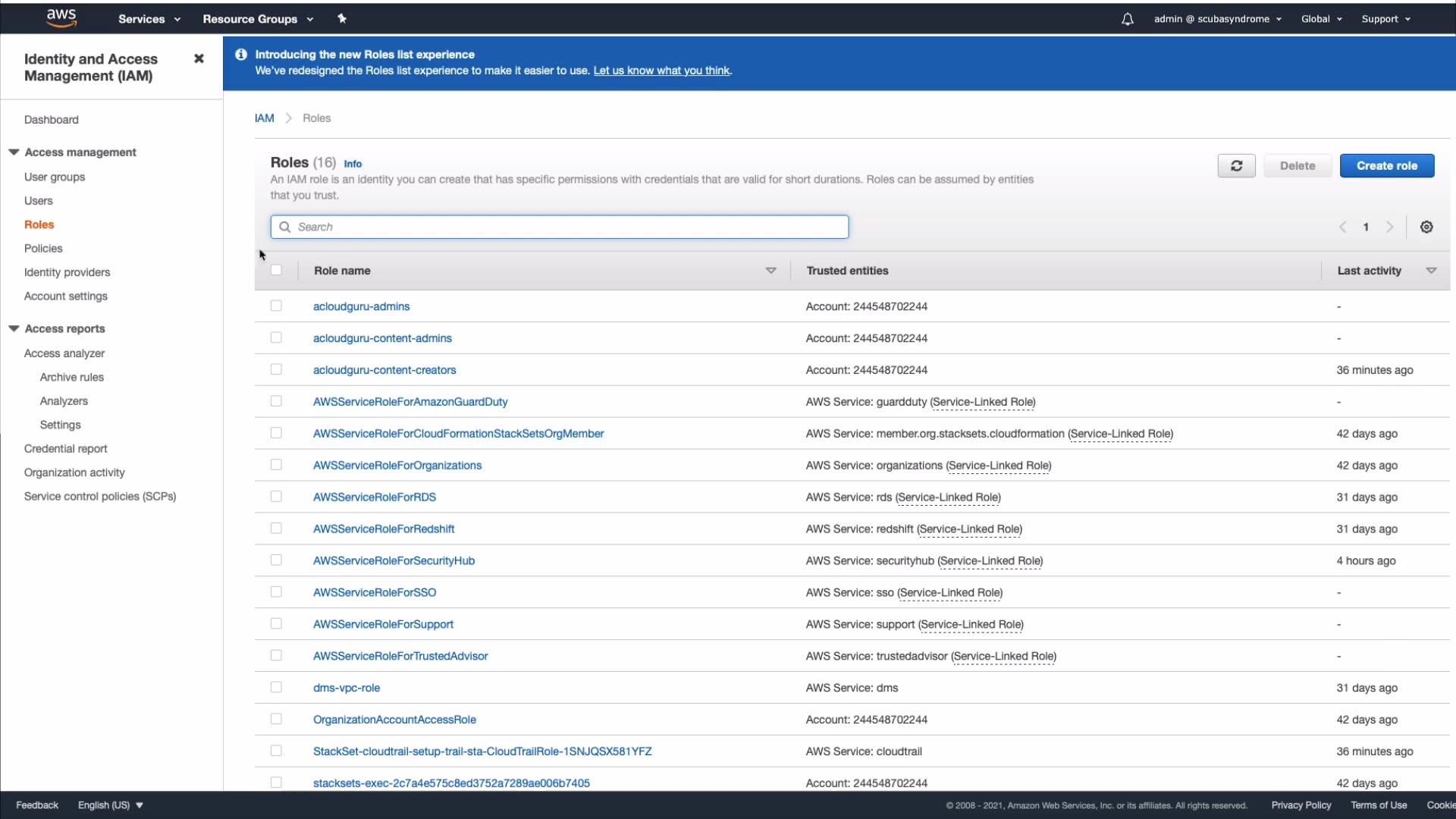Screen dimensions: 1456x819
Task: Click the AWS logo home icon
Action: pyautogui.click(x=61, y=18)
